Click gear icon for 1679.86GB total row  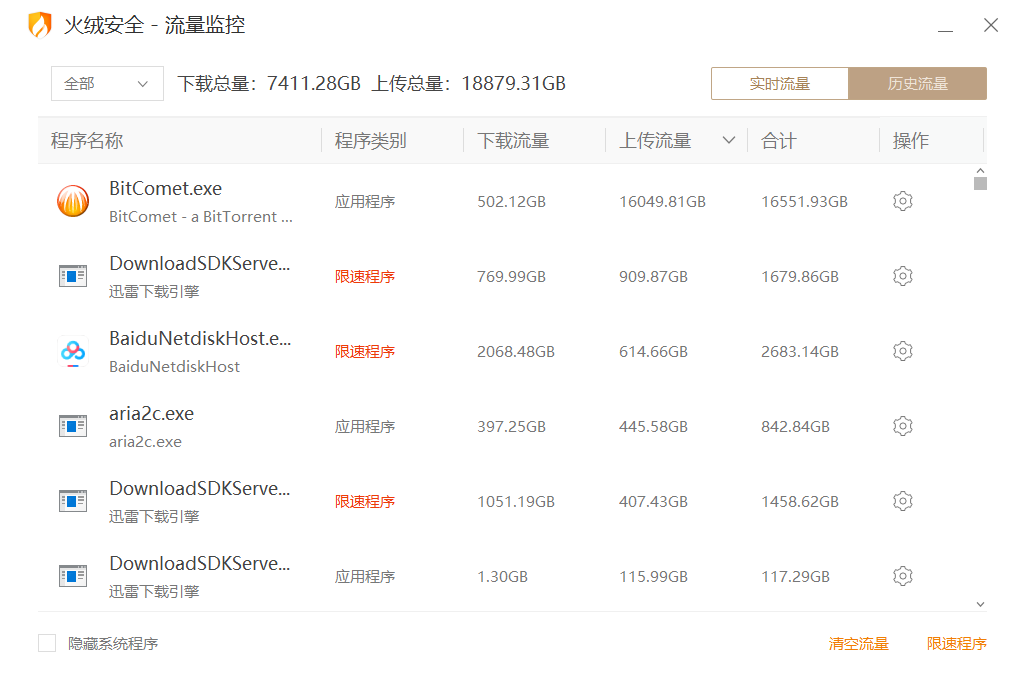[x=902, y=276]
